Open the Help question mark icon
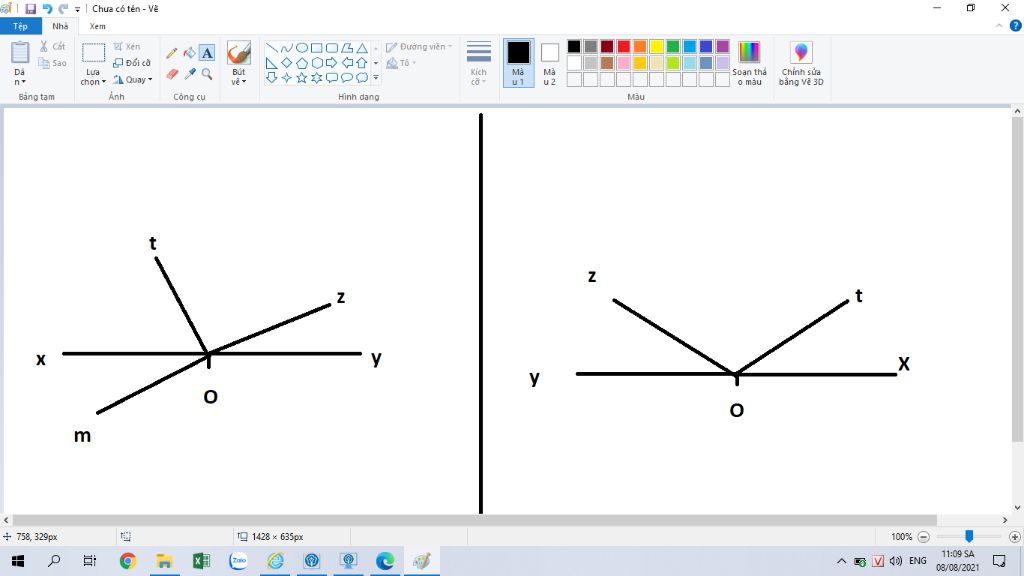 coord(1016,25)
